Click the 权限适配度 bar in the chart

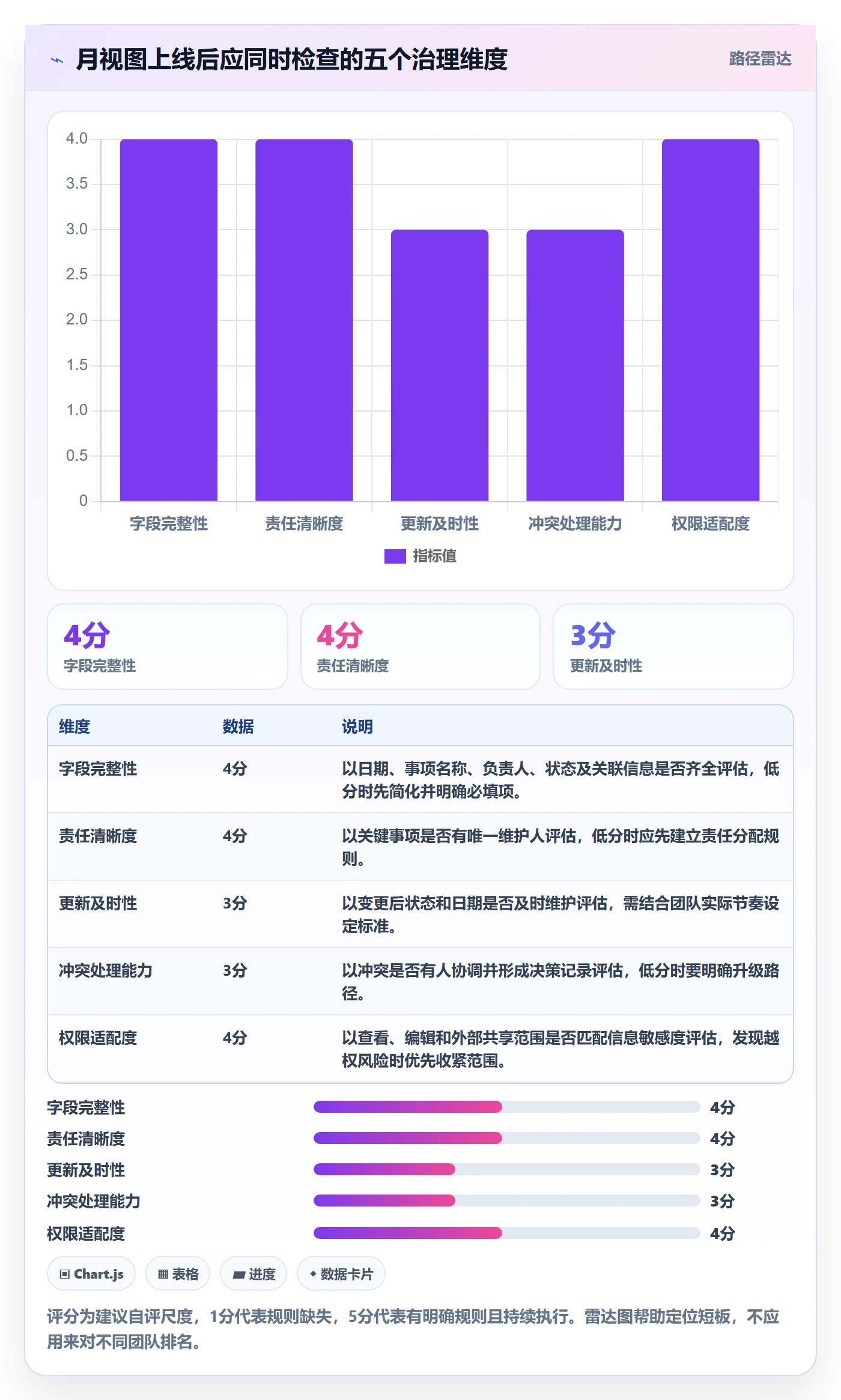711,320
